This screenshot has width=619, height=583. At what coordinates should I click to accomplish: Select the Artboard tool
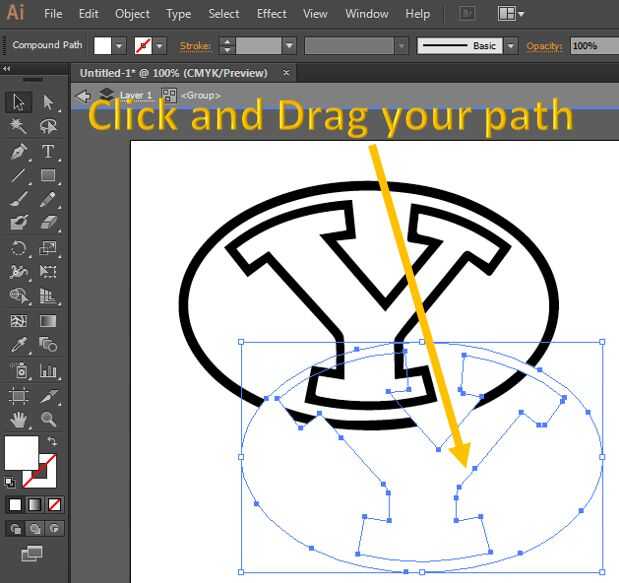18,396
